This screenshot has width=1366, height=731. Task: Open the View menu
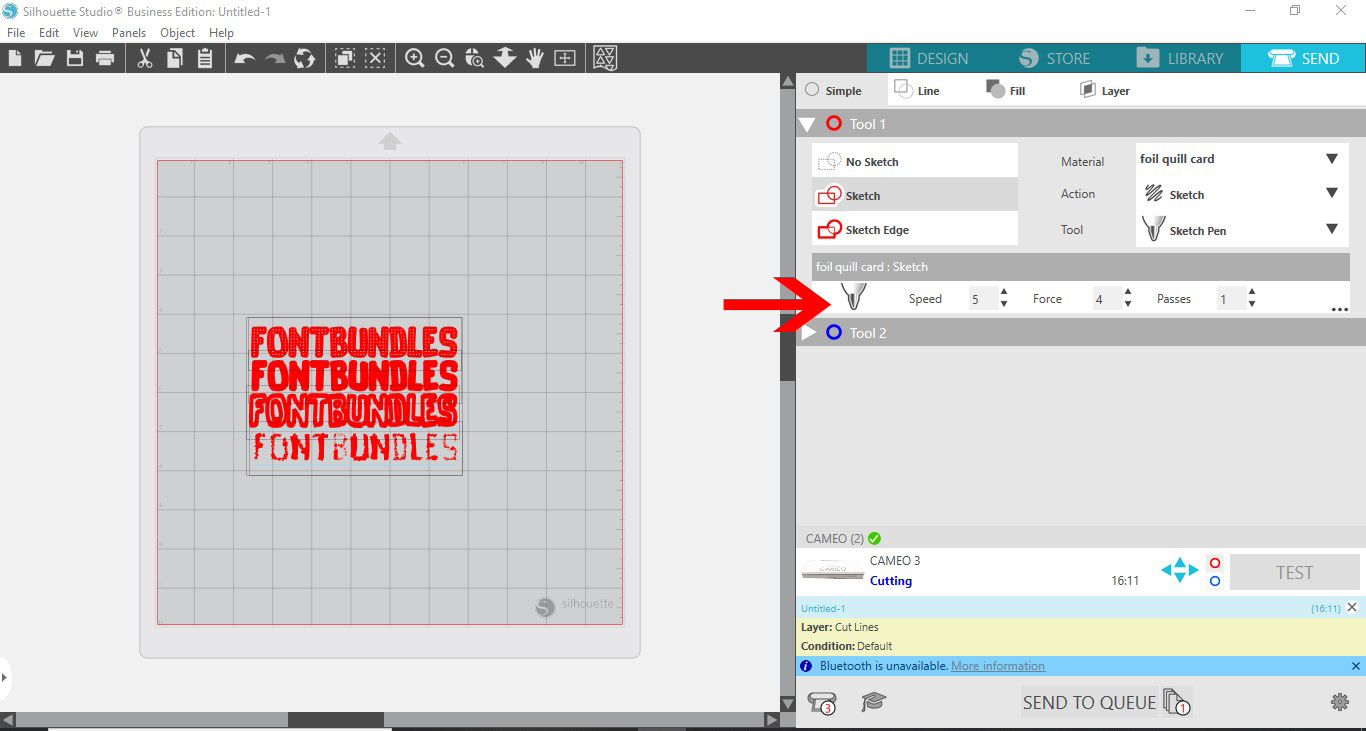point(85,33)
